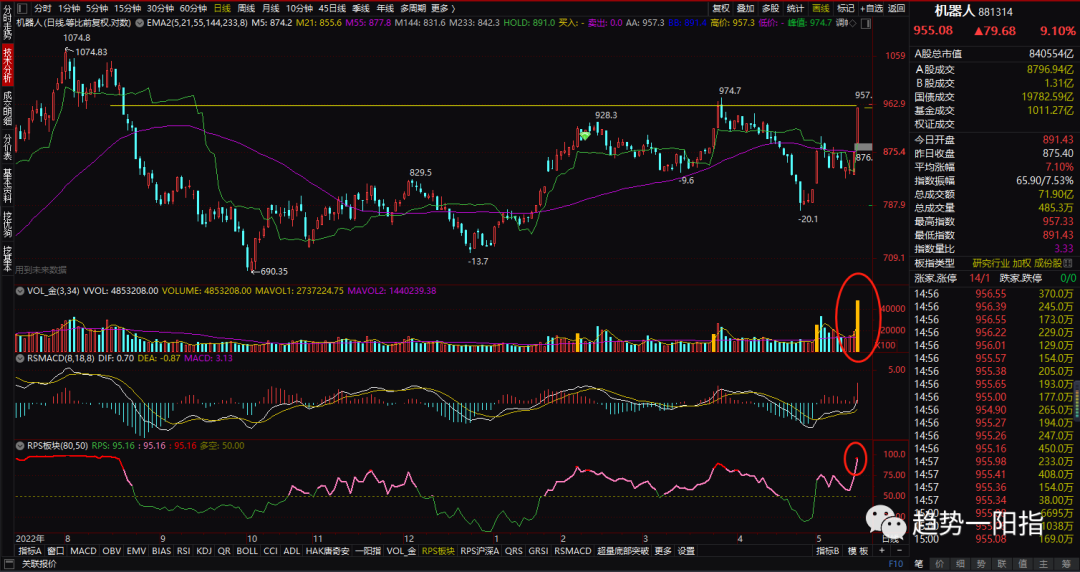Select the KDJ indicator tab
The width and height of the screenshot is (1080, 572).
(x=204, y=551)
